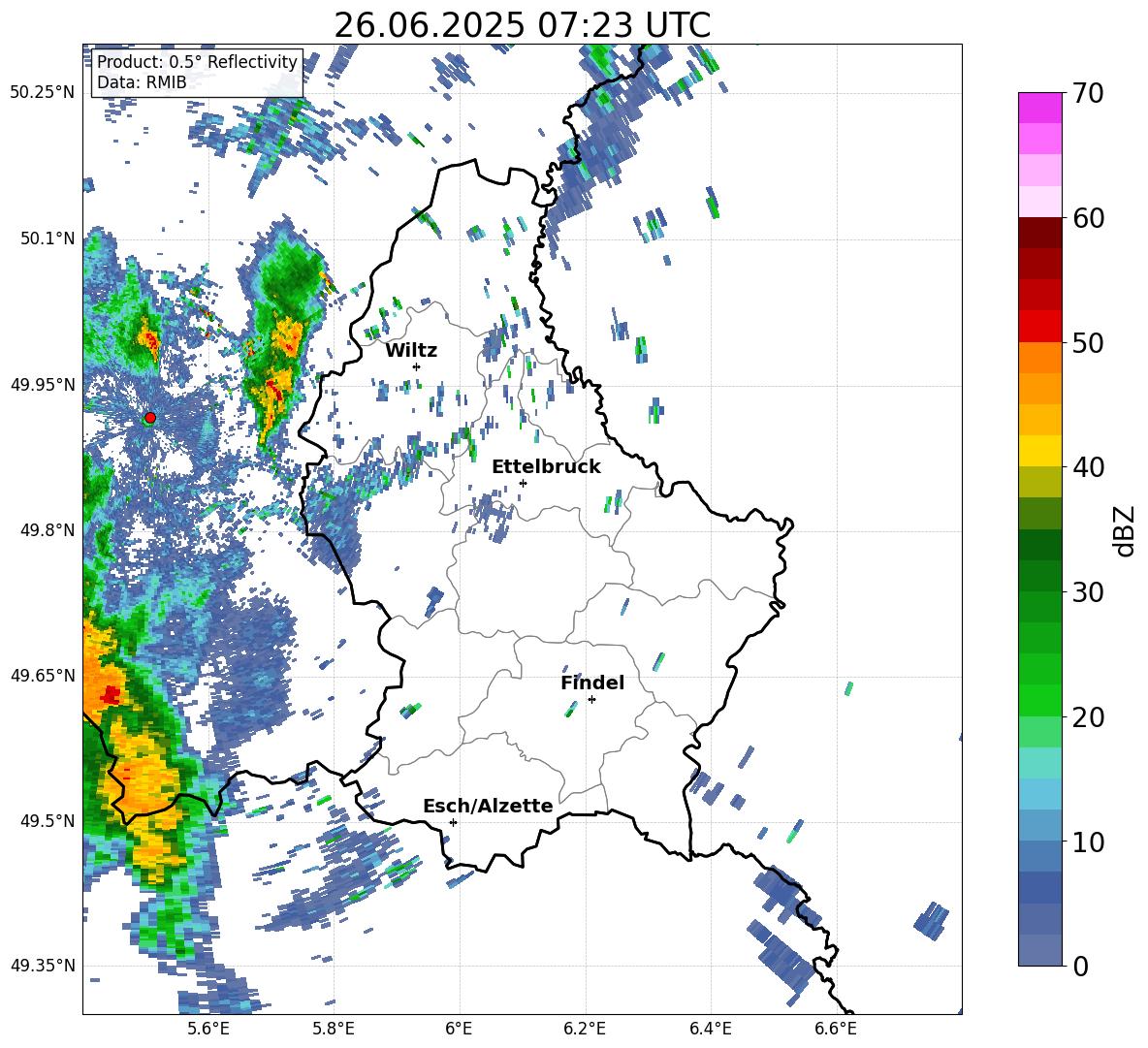The width and height of the screenshot is (1148, 1048).
Task: Click the Ettelbruck location cross marker
Action: pyautogui.click(x=523, y=483)
